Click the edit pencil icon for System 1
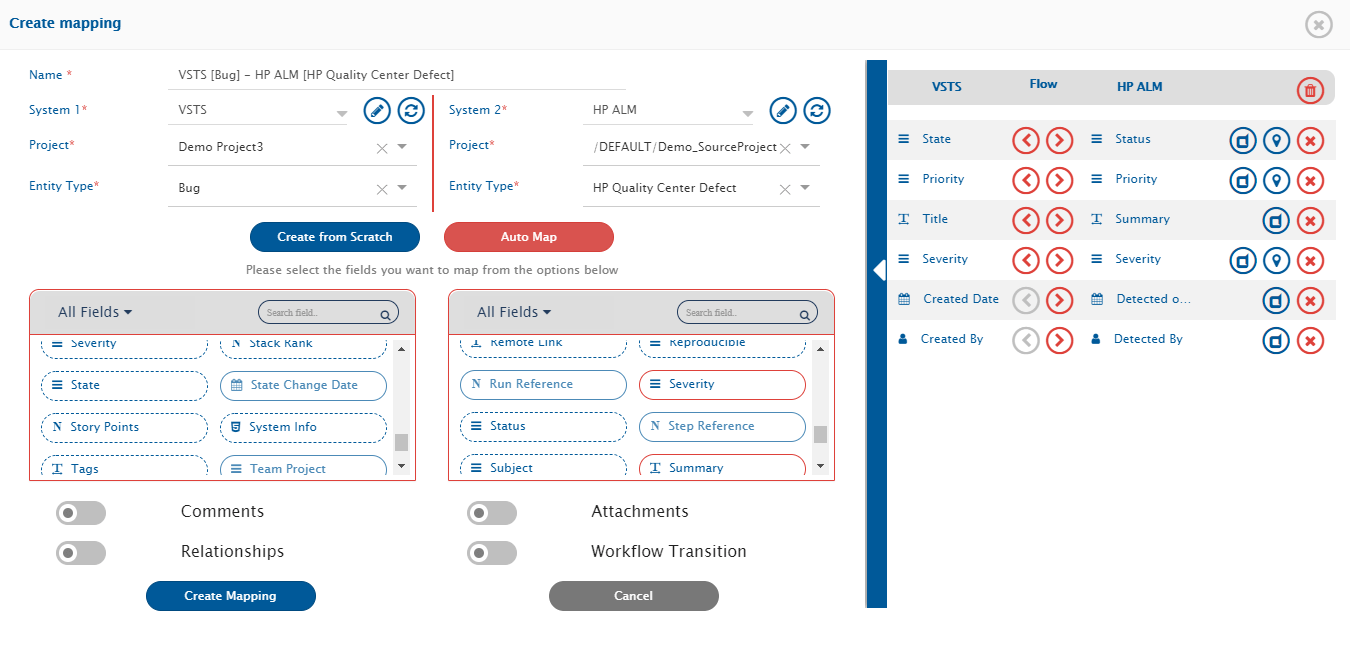This screenshot has width=1350, height=661. coord(376,110)
